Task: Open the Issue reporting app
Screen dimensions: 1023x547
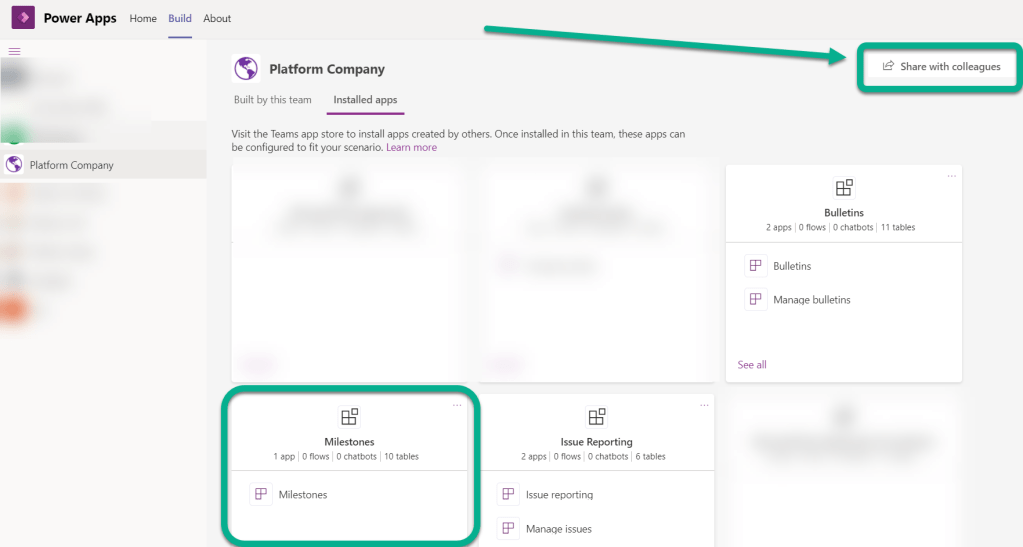Action: (x=559, y=494)
